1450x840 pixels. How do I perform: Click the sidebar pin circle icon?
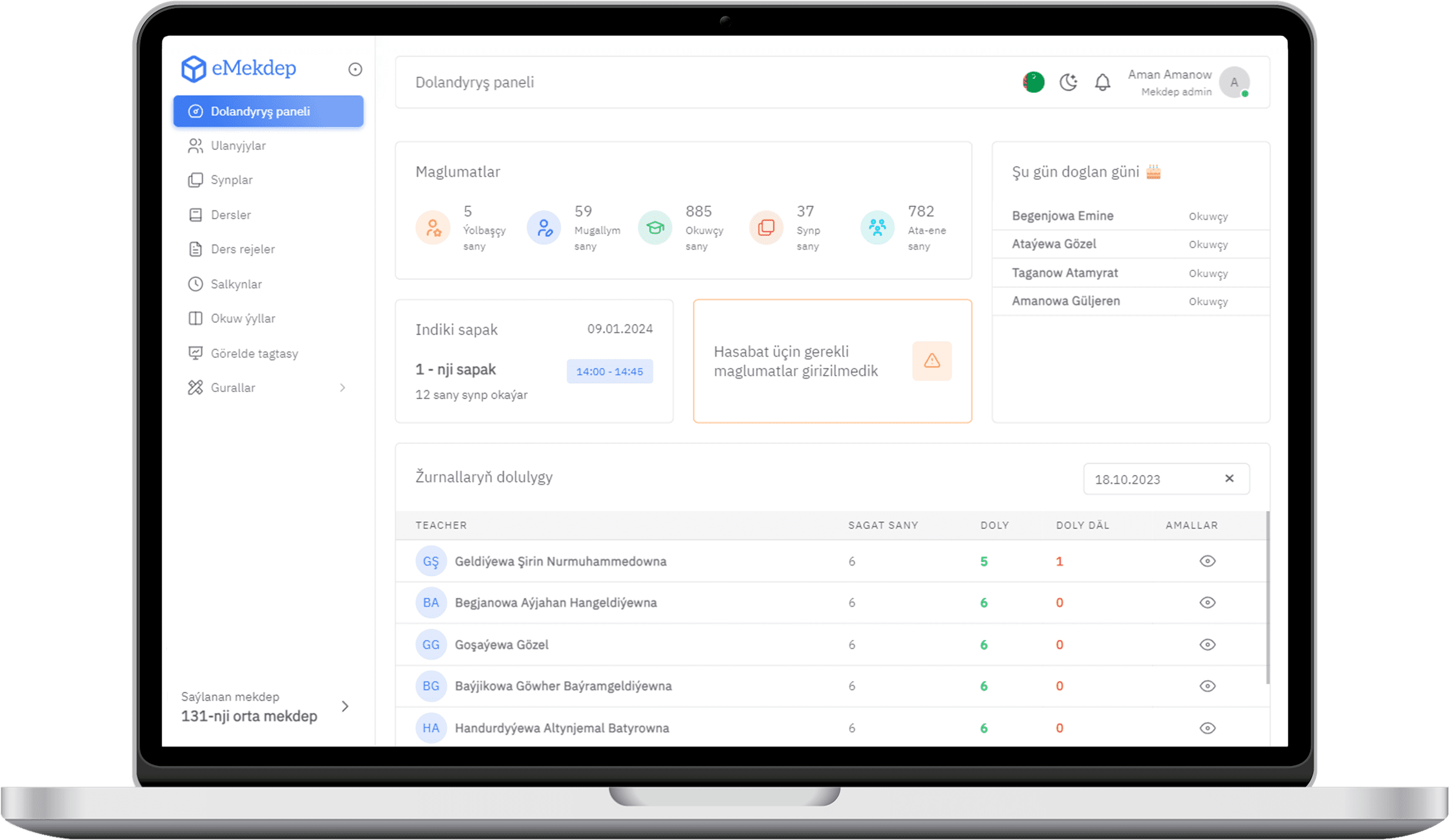click(355, 69)
